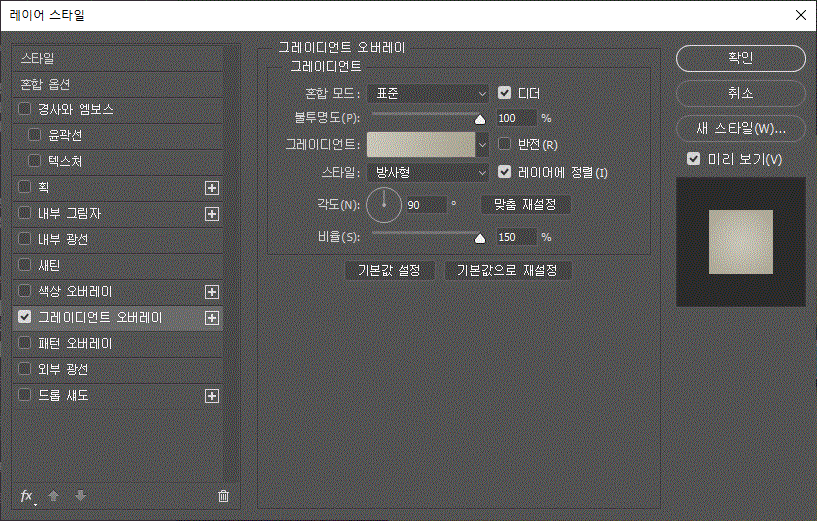
Task: Enable the 외부 광선 checkbox
Action: click(24, 369)
